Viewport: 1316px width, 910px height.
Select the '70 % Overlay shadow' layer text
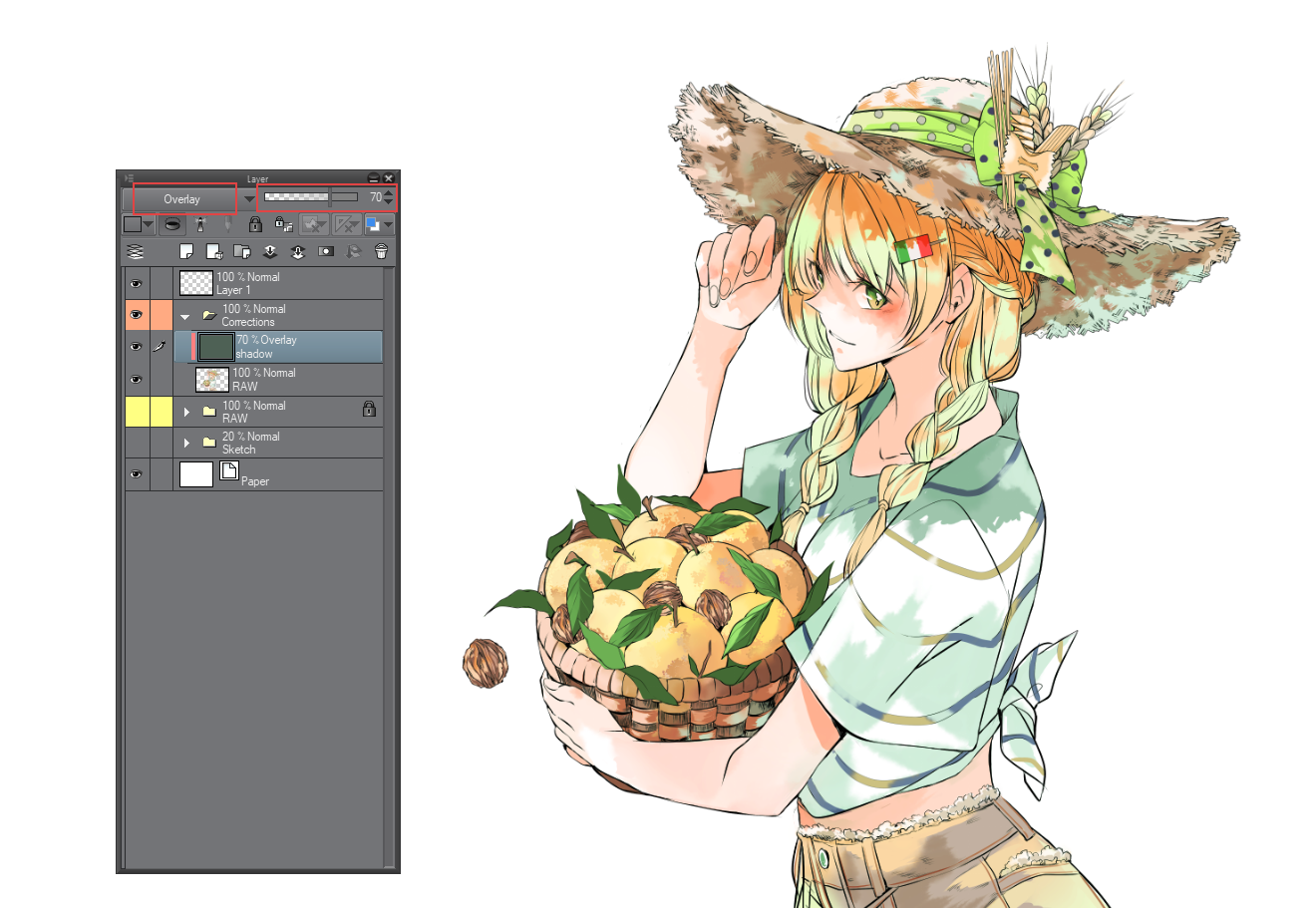tap(266, 347)
